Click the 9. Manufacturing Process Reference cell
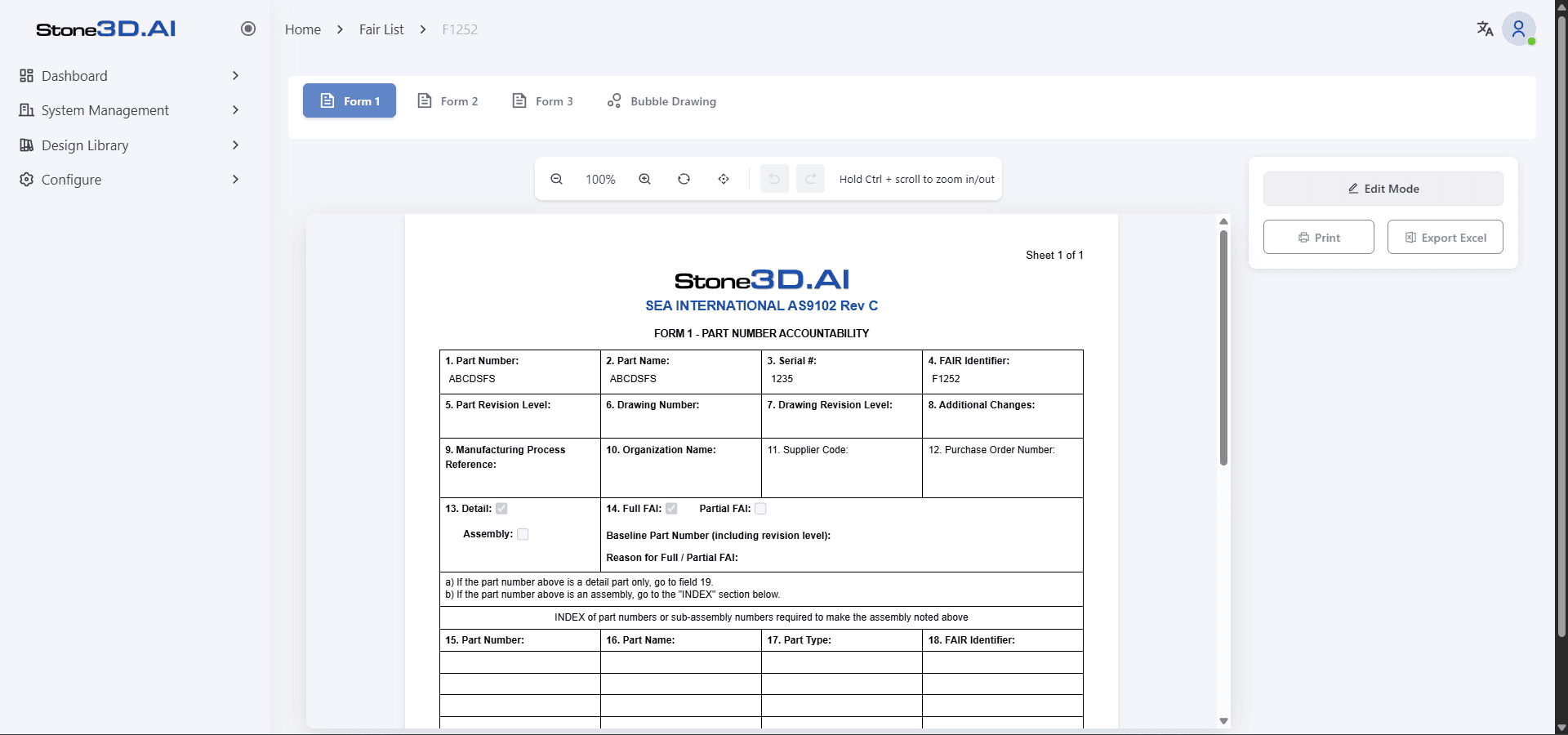Screen dimensions: 1568x735 point(520,468)
